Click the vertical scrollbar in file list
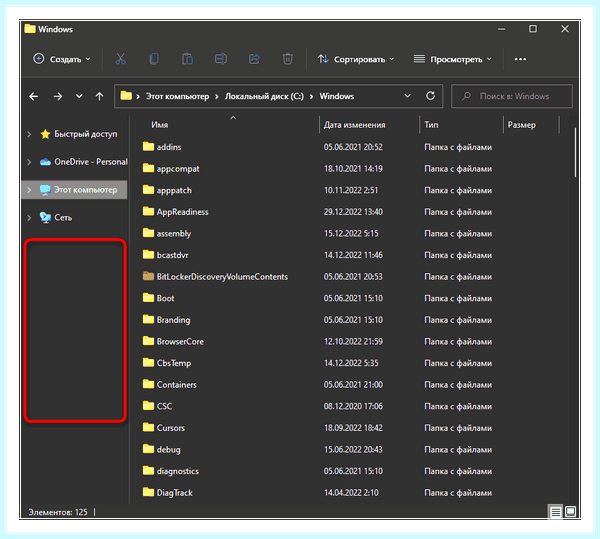The image size is (600, 539). 575,152
